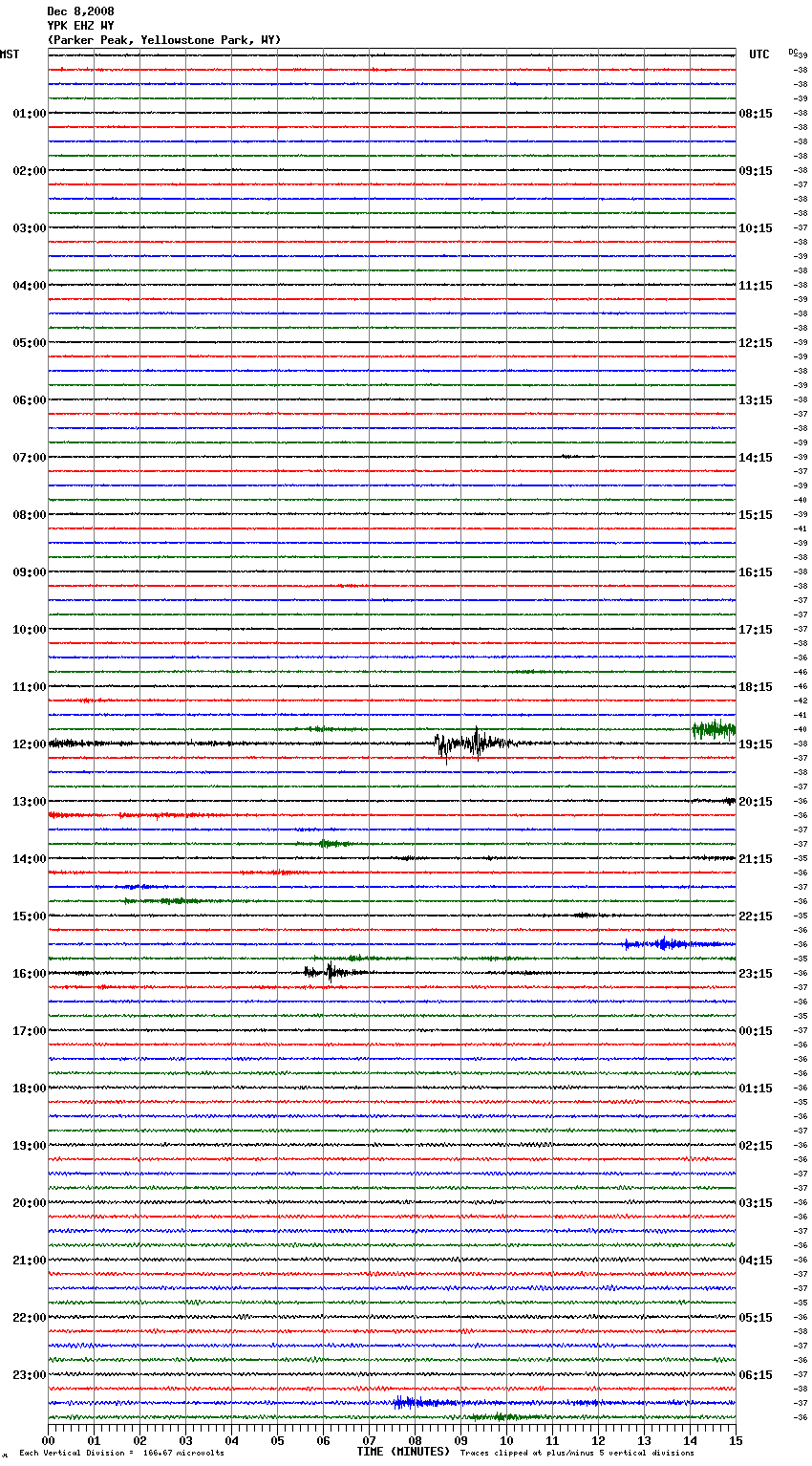Click the 23:15 UTC time label
Screen dimensions: 812x1466
coord(756,974)
